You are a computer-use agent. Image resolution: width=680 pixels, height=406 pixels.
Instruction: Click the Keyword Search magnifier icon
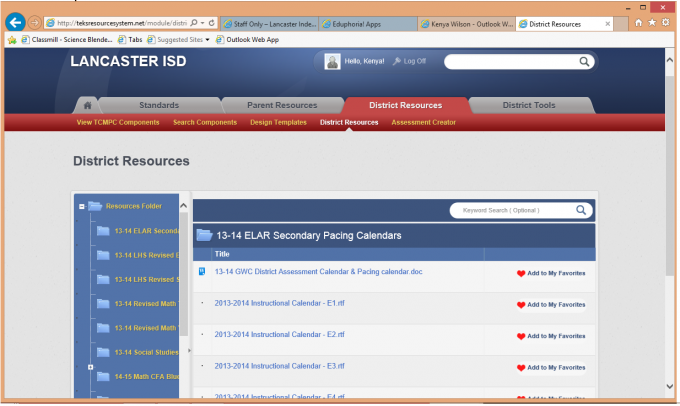coord(581,210)
